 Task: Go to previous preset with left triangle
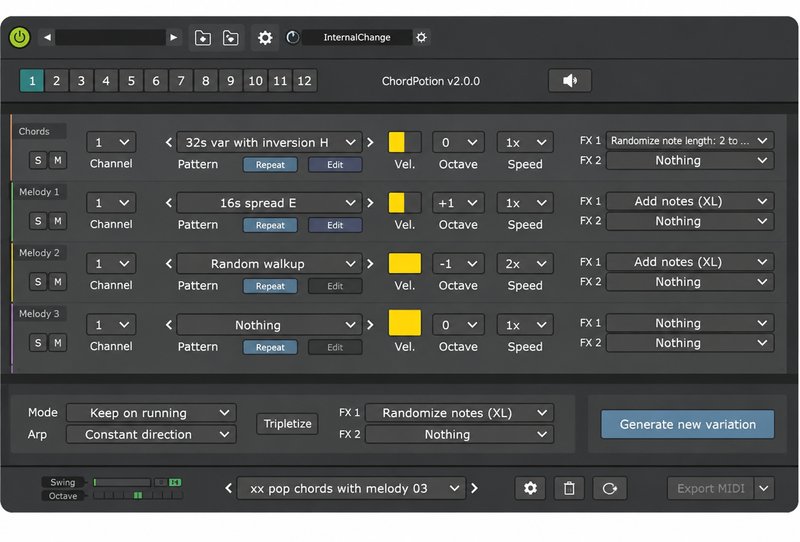point(47,37)
